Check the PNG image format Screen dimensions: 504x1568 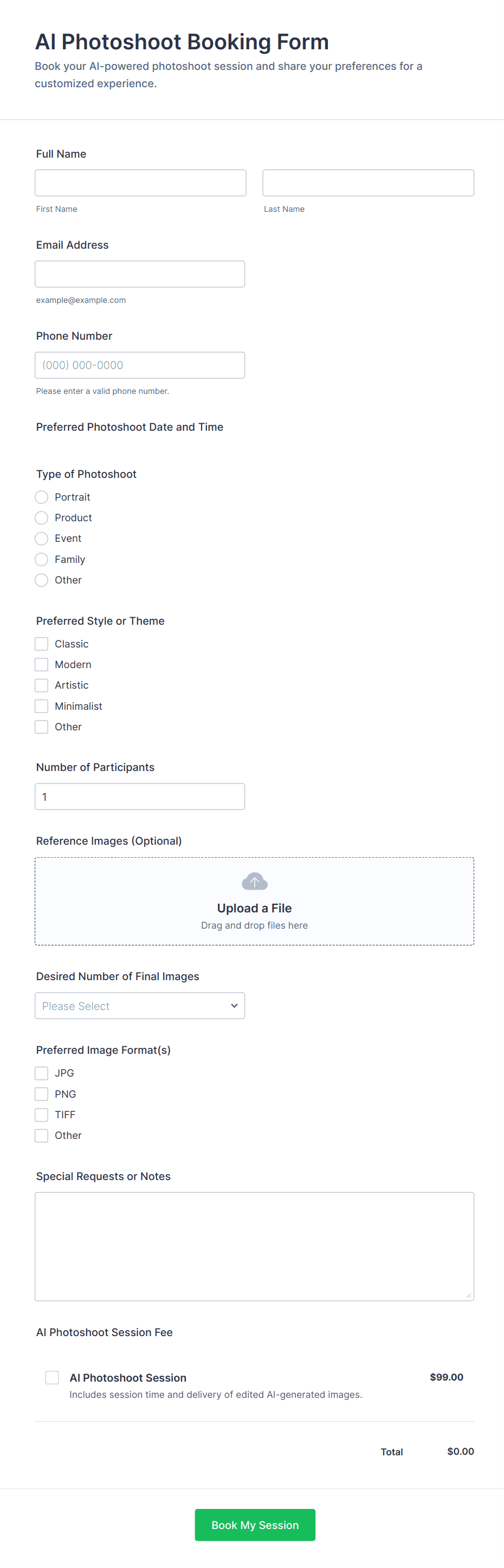pyautogui.click(x=41, y=1094)
